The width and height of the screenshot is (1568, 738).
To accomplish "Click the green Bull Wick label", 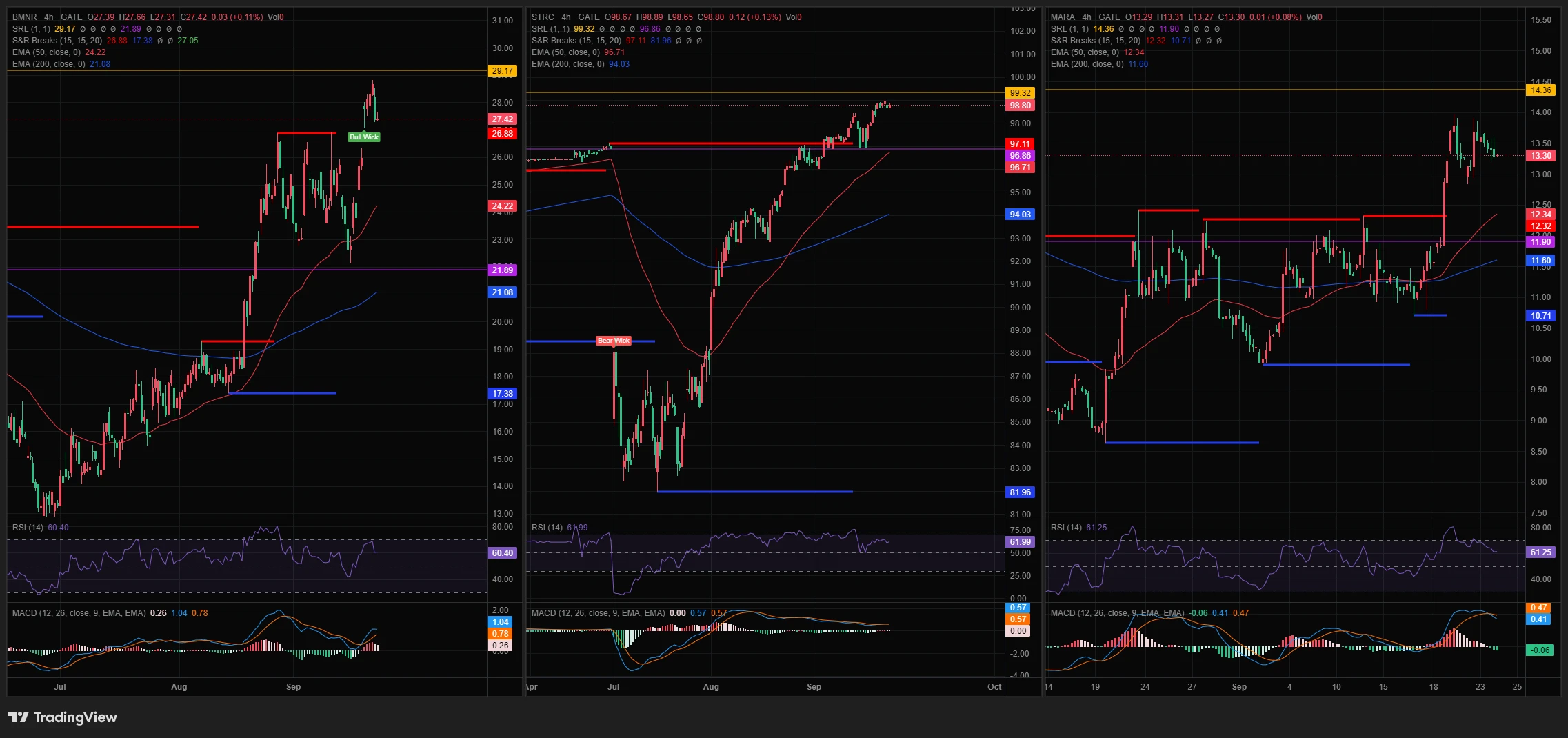I will [364, 137].
